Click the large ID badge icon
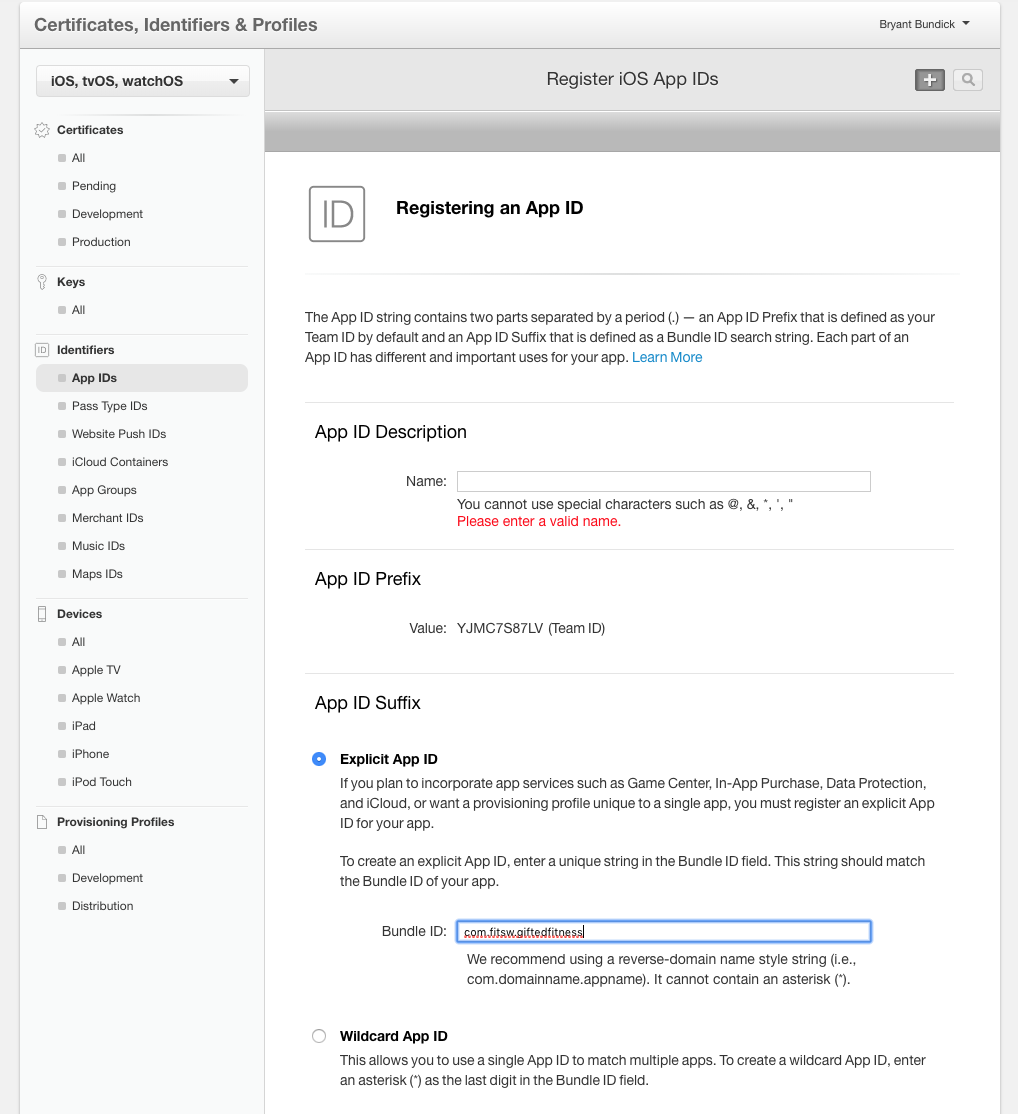Viewport: 1018px width, 1114px height. [337, 214]
